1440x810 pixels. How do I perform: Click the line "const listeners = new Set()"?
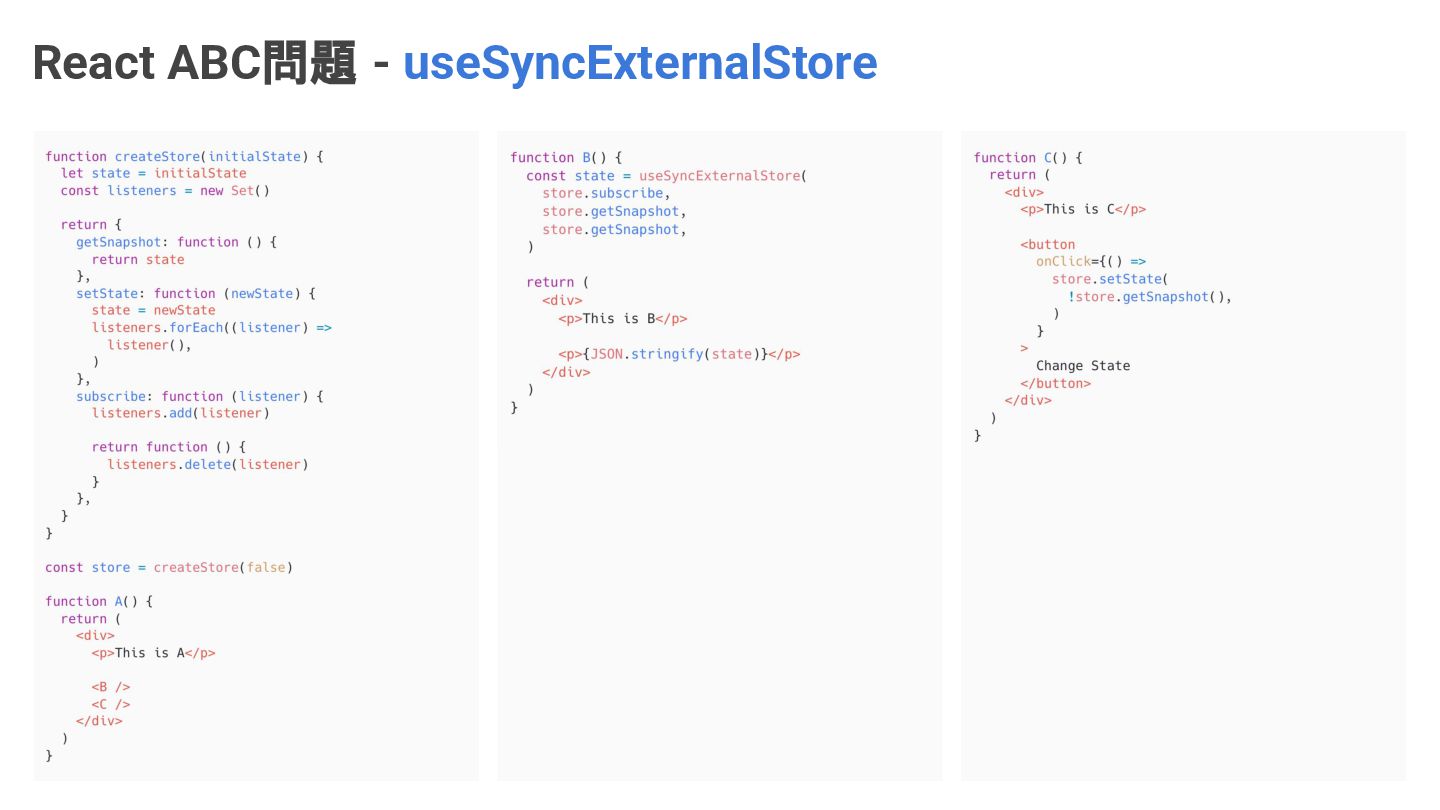pos(165,190)
